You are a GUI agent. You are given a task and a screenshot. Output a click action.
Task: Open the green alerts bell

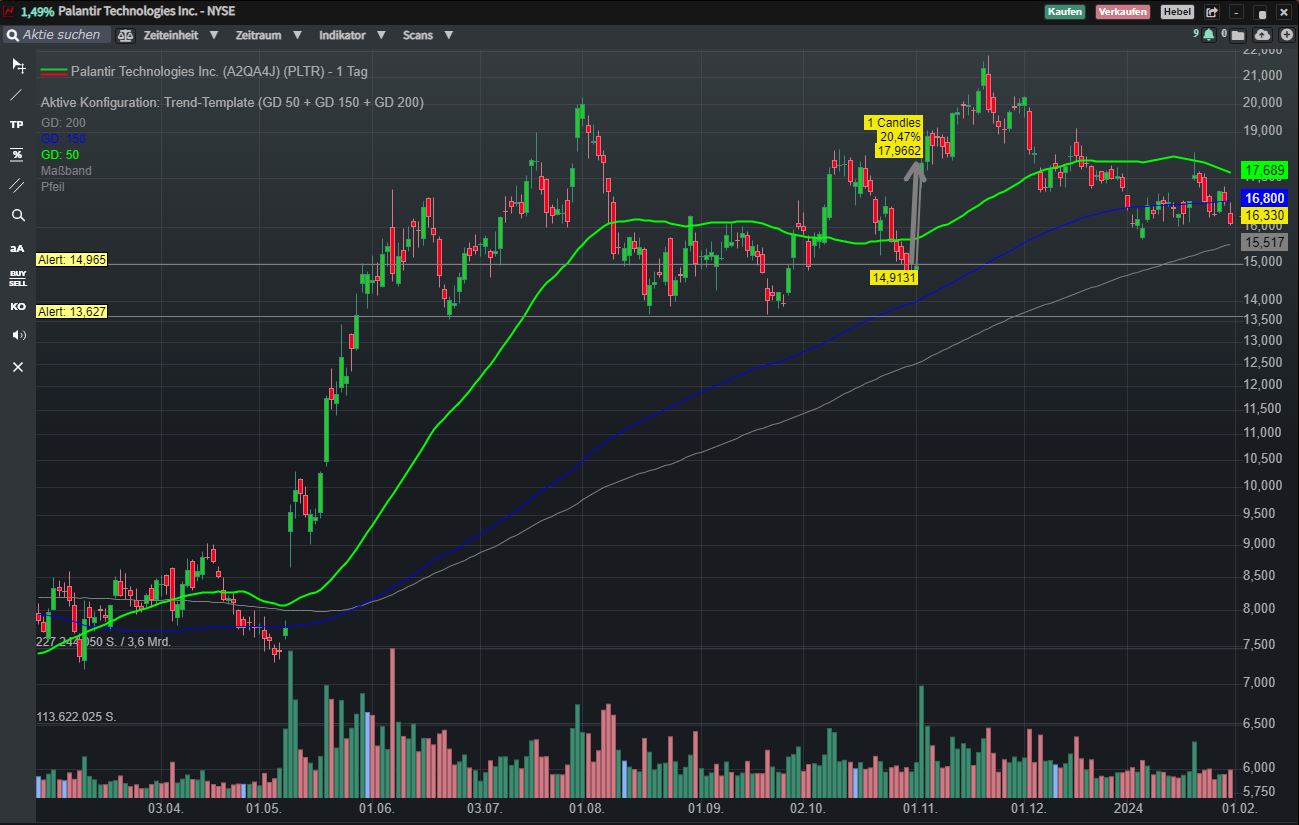pyautogui.click(x=1208, y=34)
